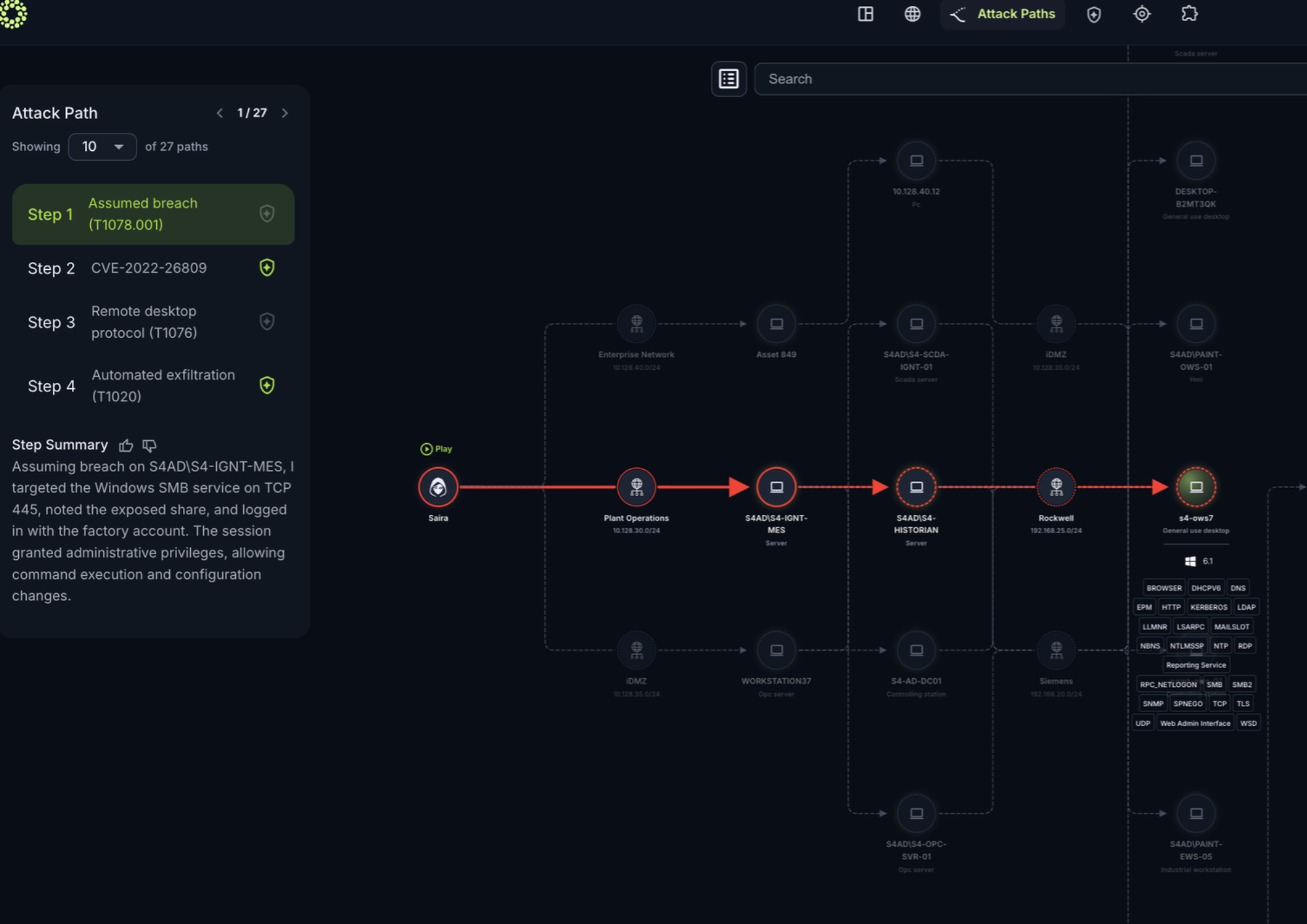Screen dimensions: 1307x924
Task: Select Step 4 Automated exfiltration
Action: pyautogui.click(x=153, y=386)
